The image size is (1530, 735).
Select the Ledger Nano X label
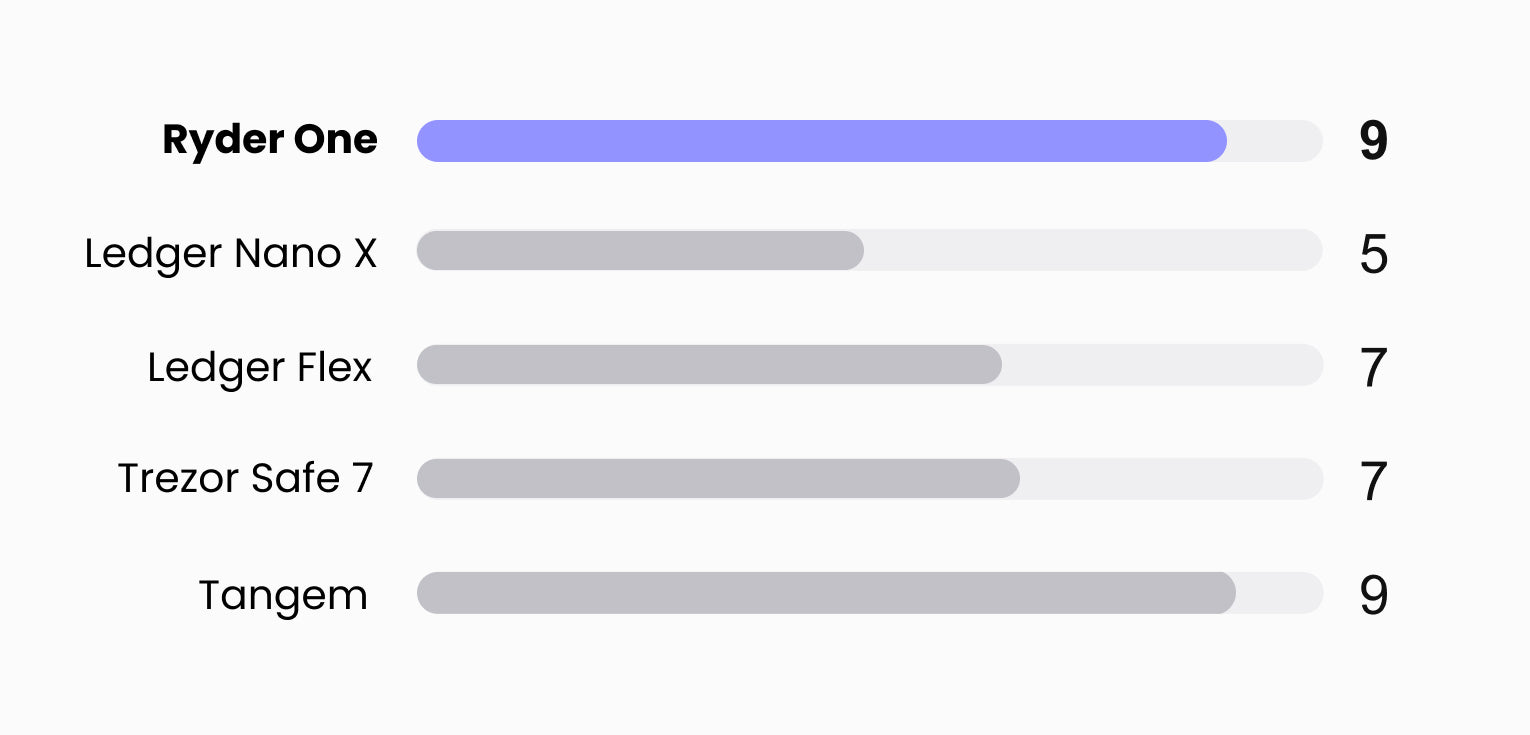[231, 254]
